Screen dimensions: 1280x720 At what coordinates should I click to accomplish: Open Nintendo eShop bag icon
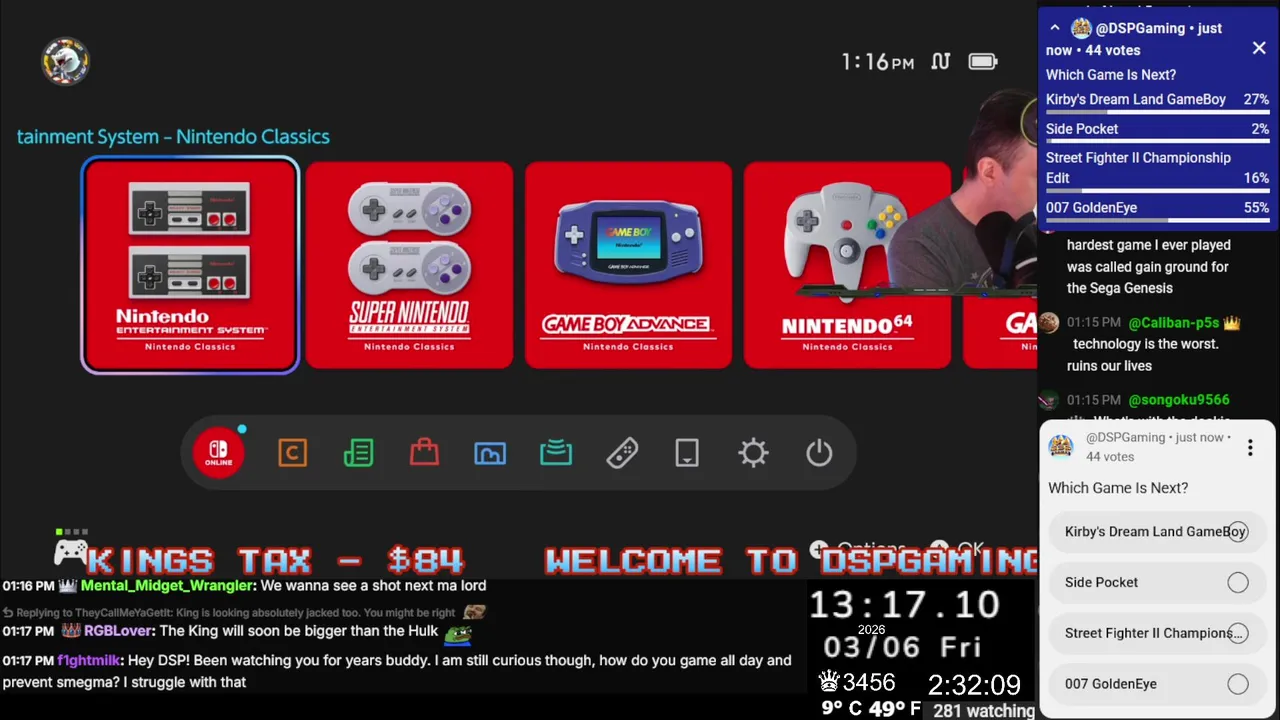[x=424, y=453]
